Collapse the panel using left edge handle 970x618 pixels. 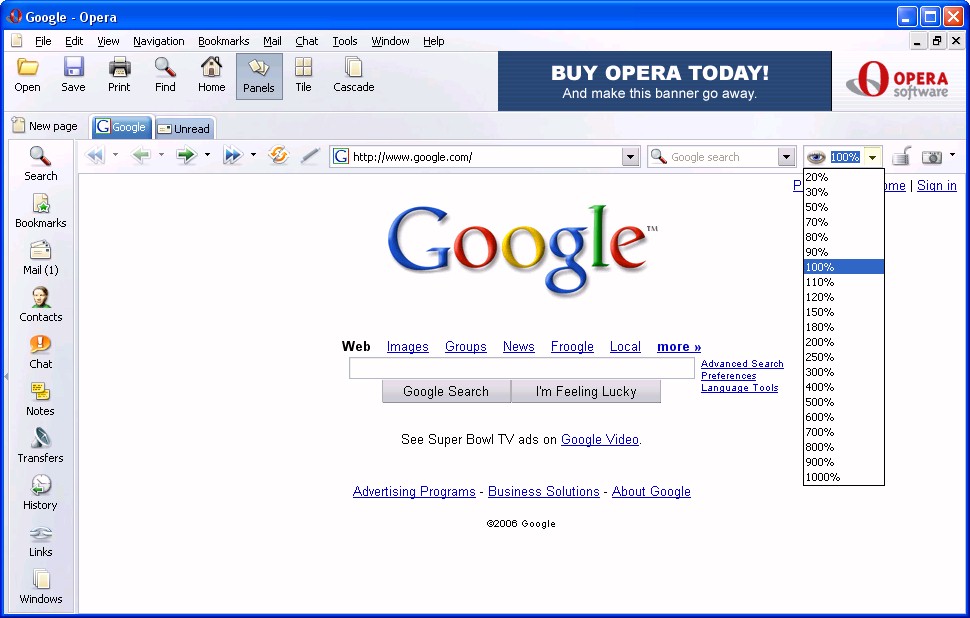point(6,376)
